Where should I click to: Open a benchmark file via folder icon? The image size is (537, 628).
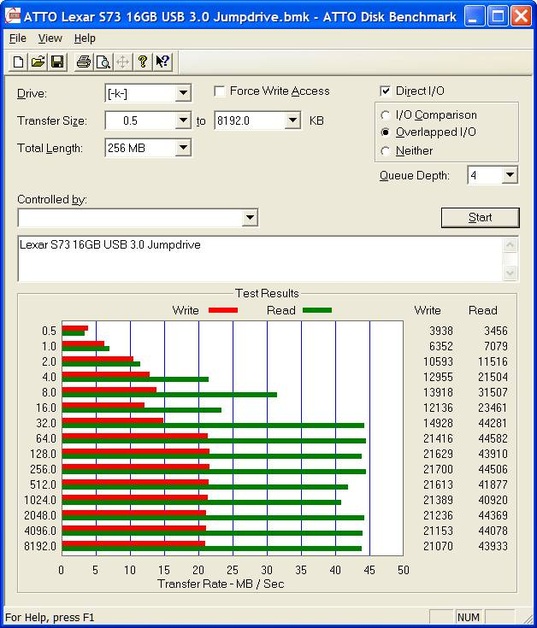coord(38,62)
